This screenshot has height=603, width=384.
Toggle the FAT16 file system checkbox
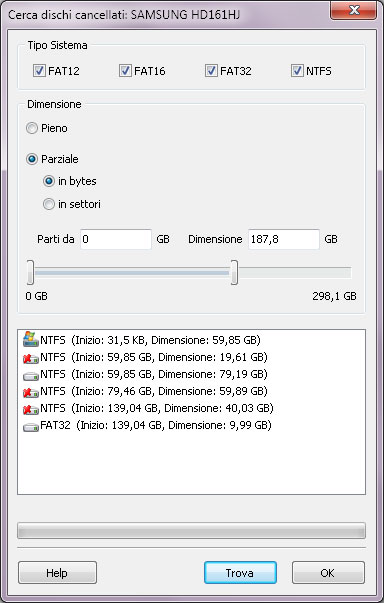[125, 71]
